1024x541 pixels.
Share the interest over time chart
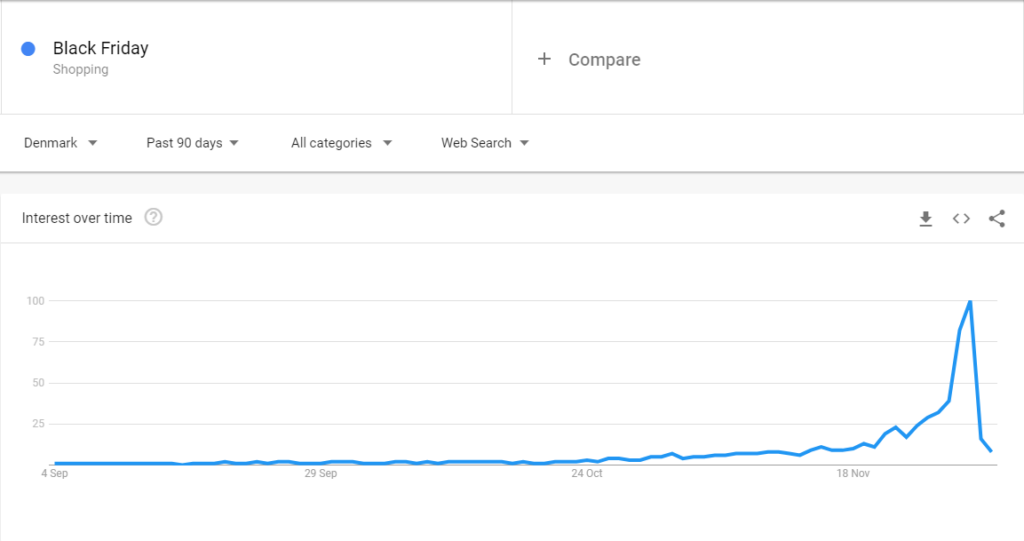pos(997,218)
